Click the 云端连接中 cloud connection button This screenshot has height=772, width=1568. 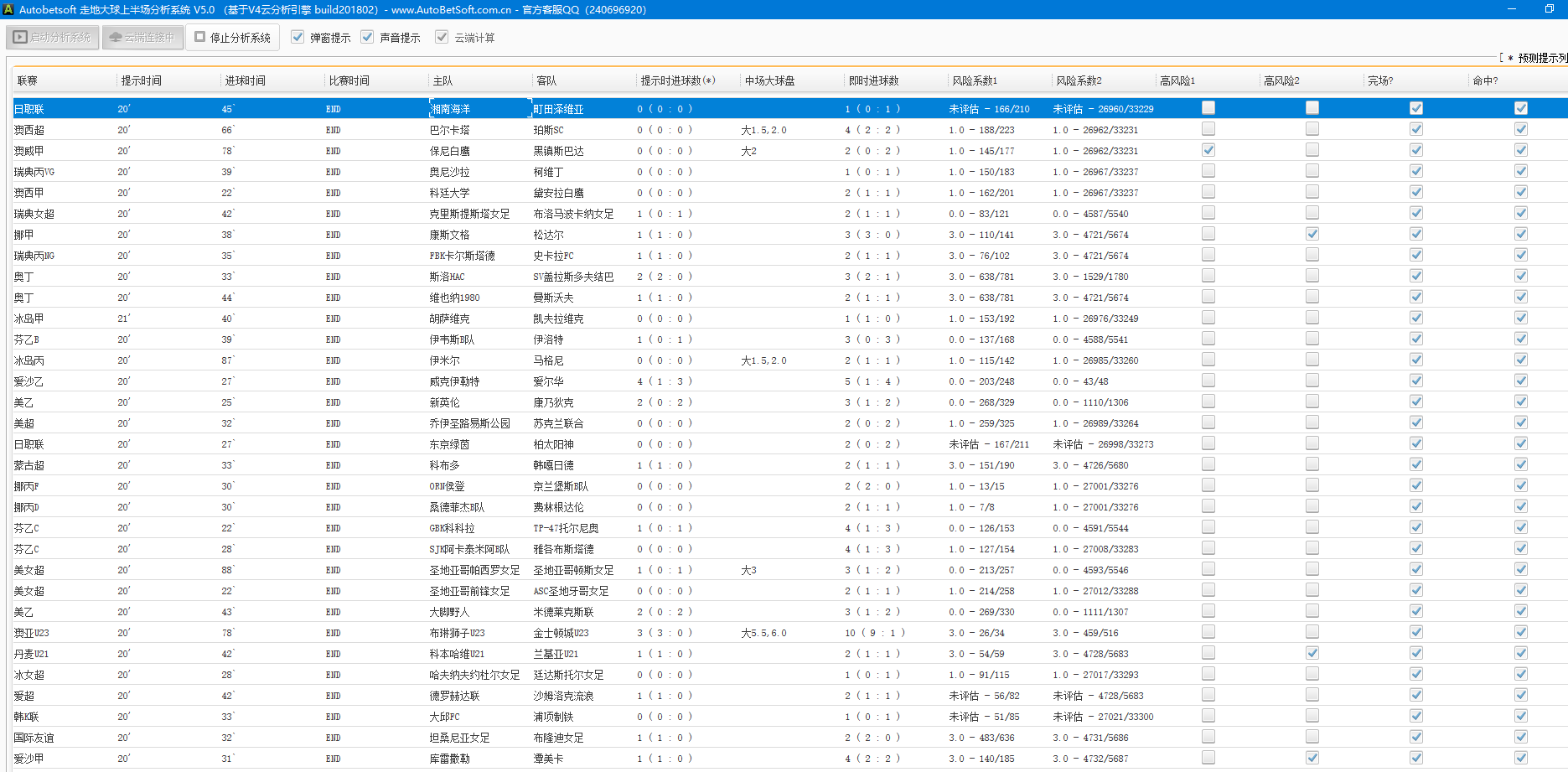[142, 38]
